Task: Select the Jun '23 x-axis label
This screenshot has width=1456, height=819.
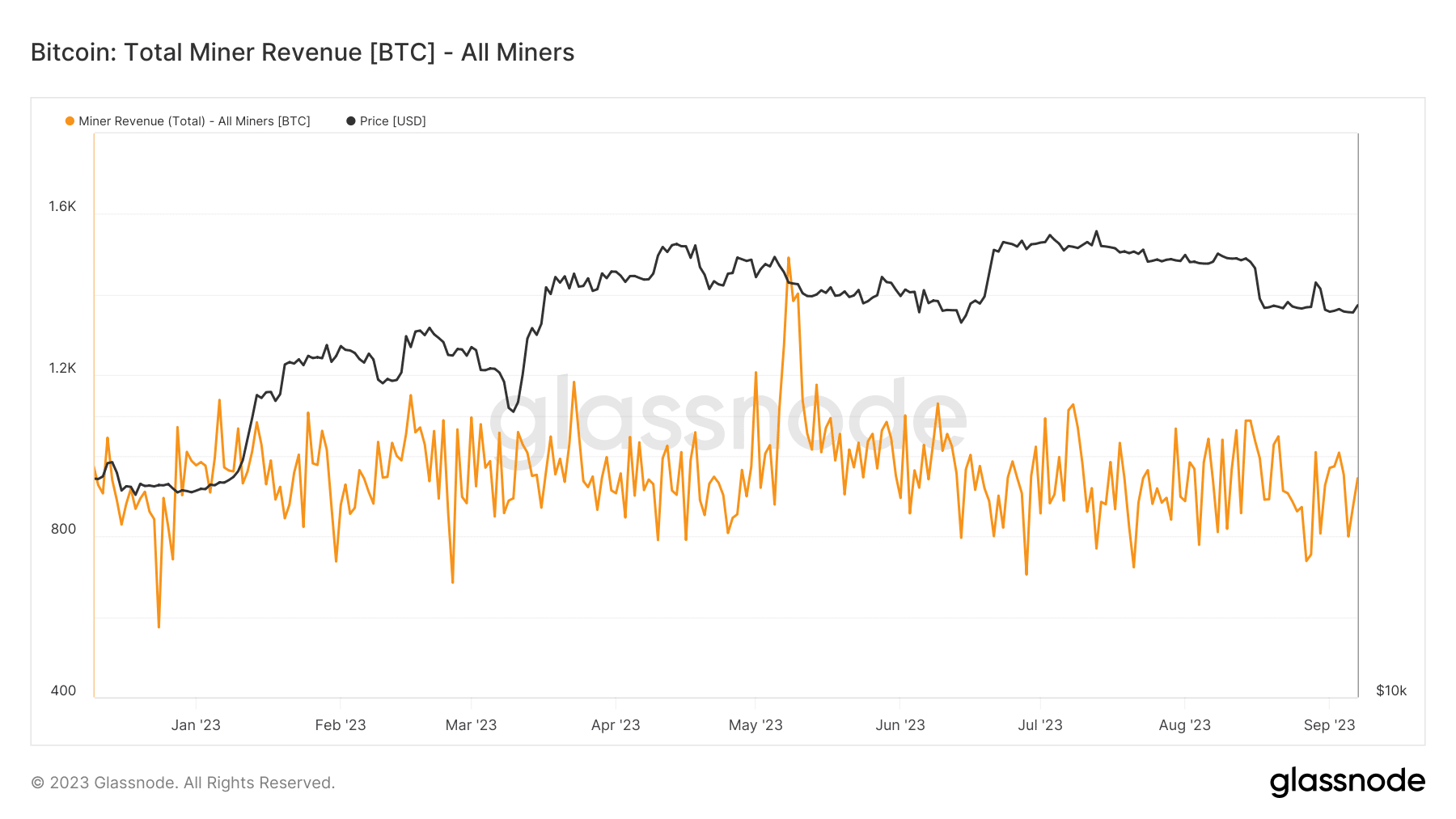Action: [900, 725]
